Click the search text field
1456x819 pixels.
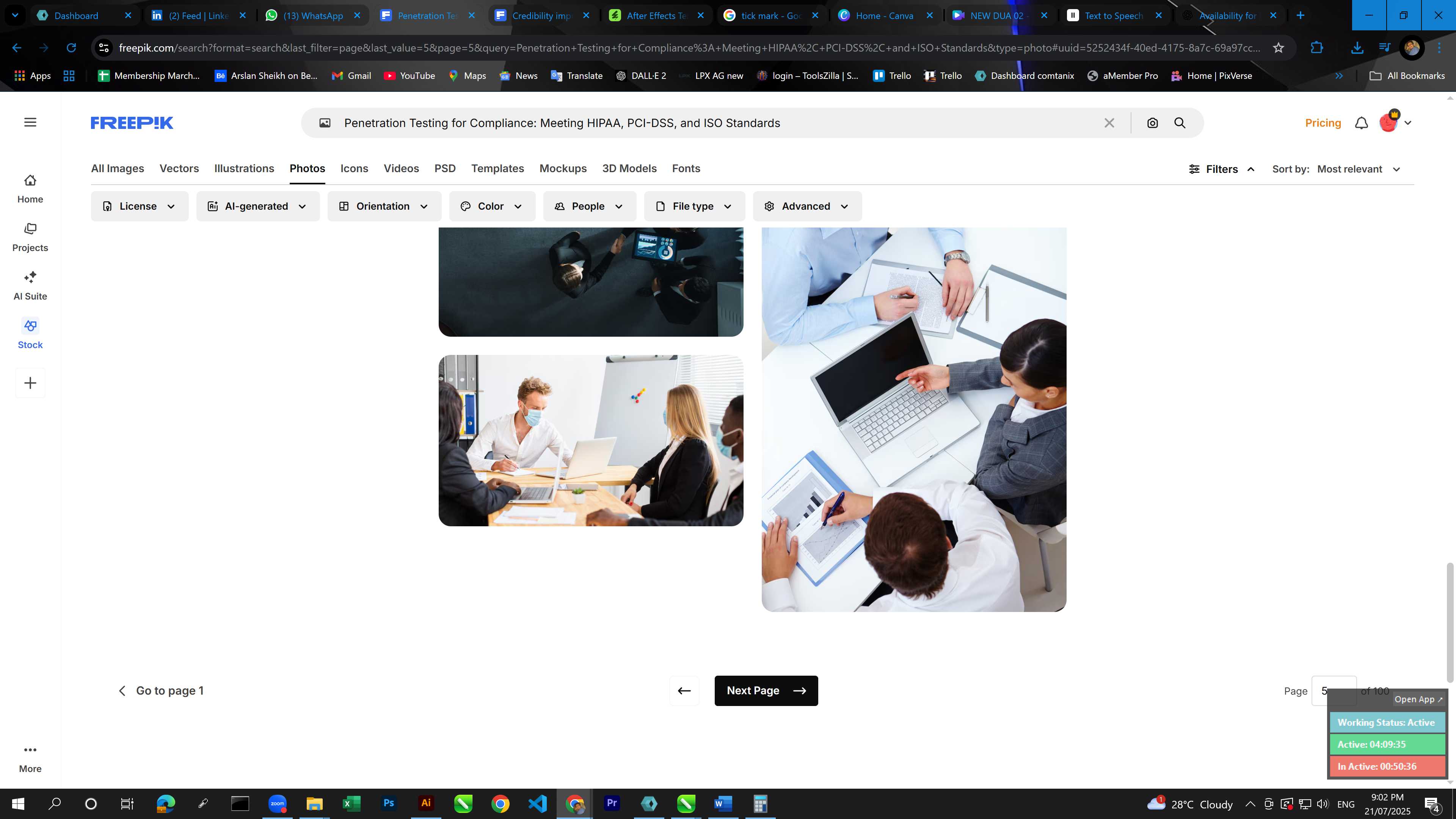pos(718,122)
